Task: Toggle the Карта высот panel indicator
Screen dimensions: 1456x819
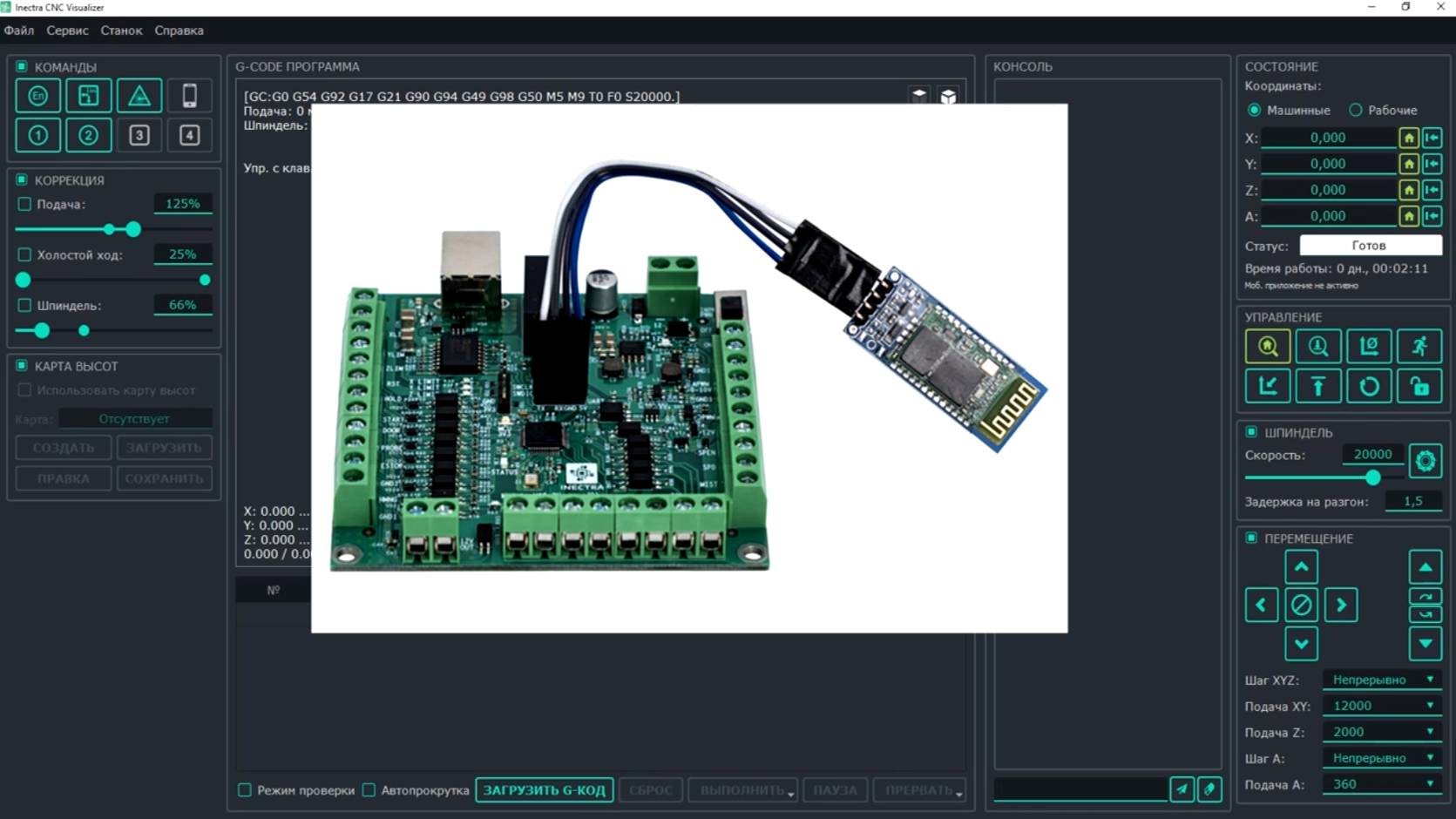Action: click(22, 366)
